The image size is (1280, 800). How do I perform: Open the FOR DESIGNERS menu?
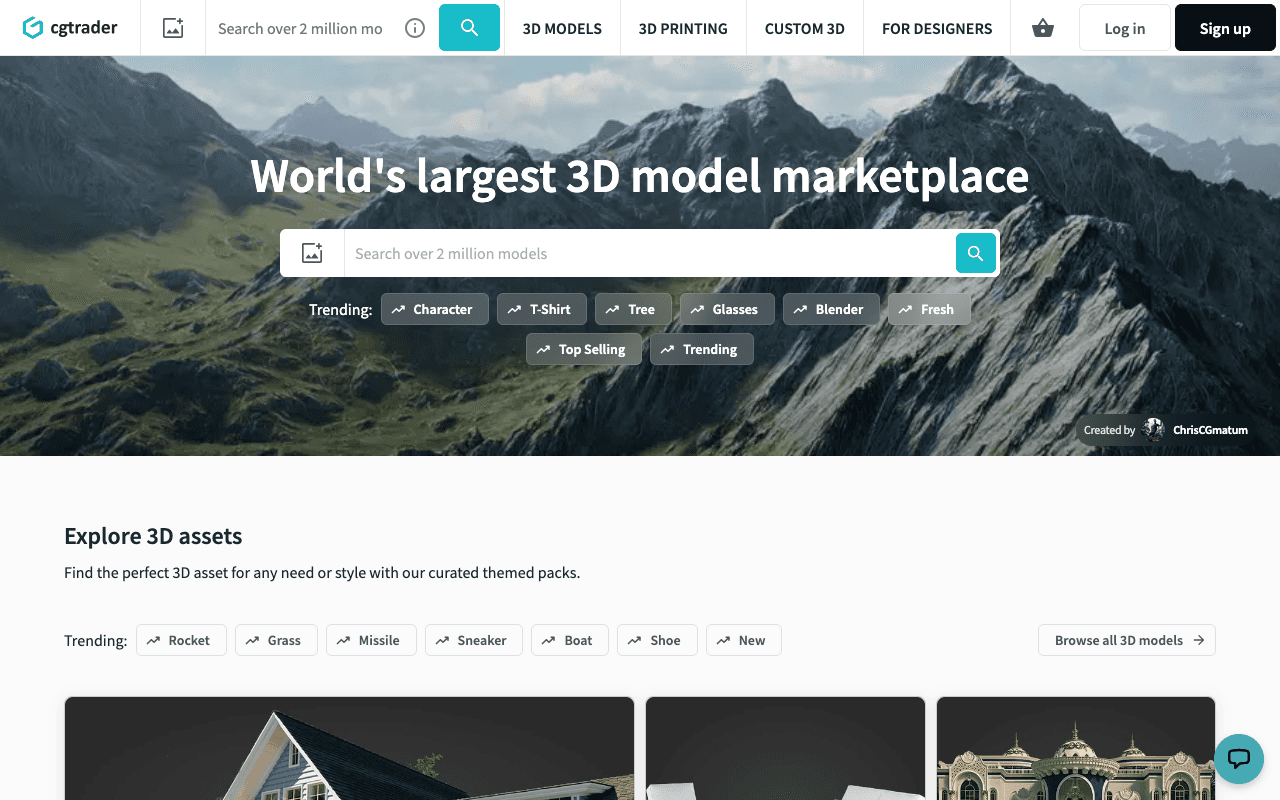[937, 28]
